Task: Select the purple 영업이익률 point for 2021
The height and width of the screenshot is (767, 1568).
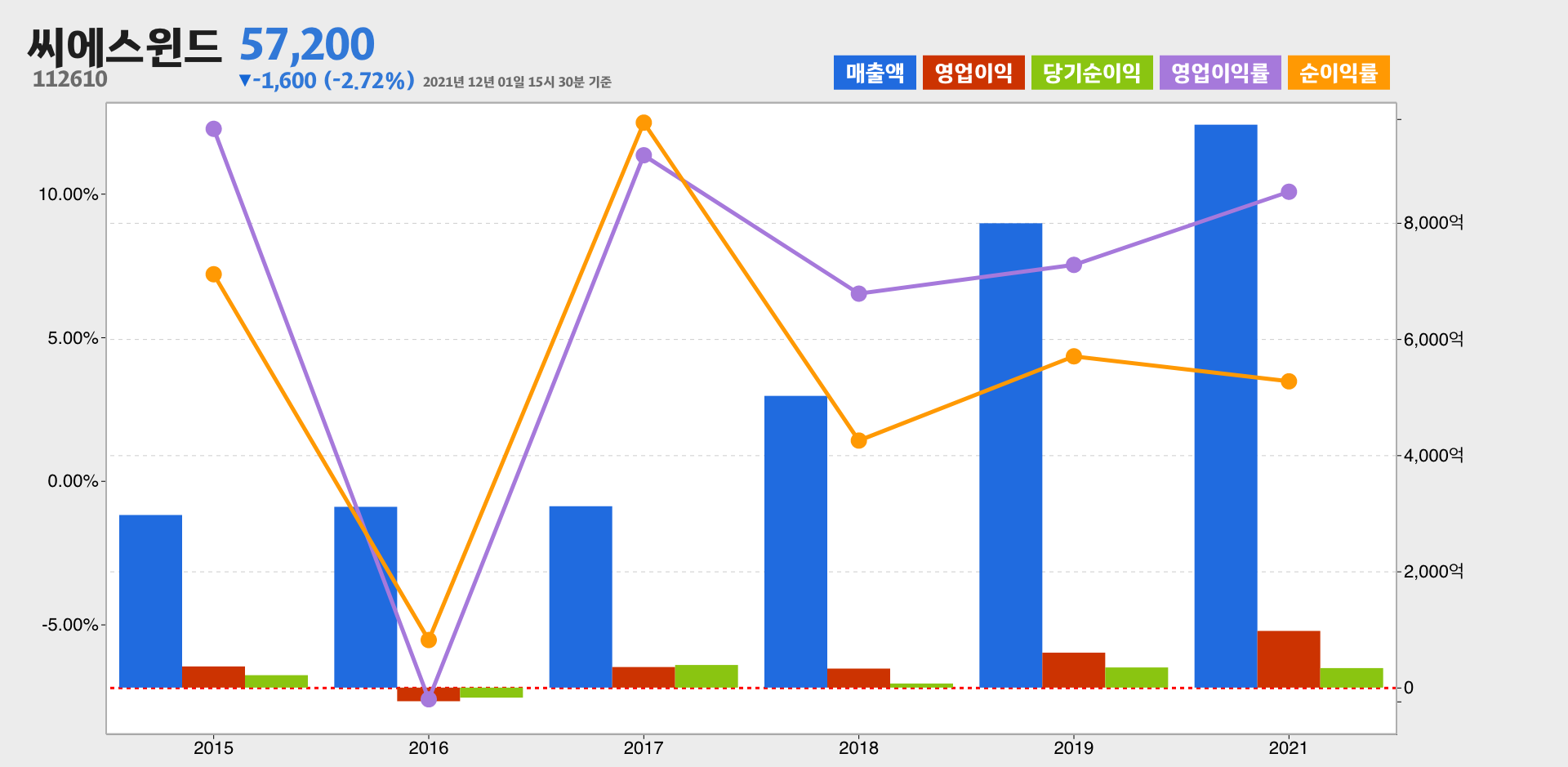Action: pyautogui.click(x=1289, y=192)
